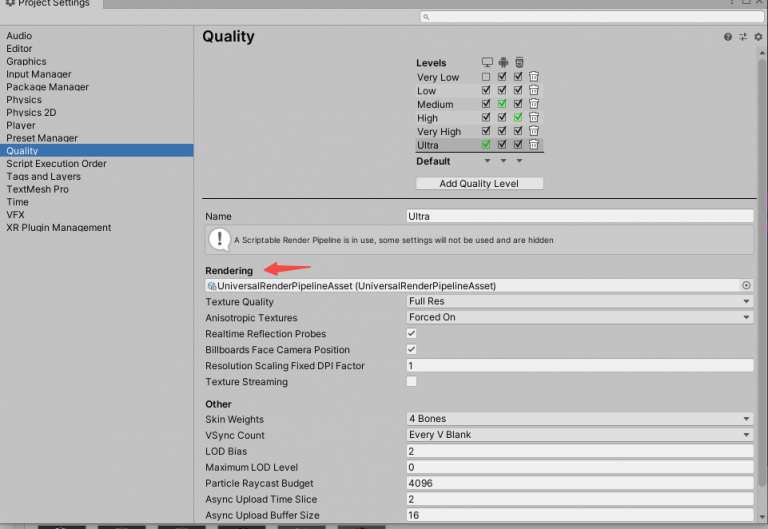Click the presets slider icon in Quality header
Image resolution: width=768 pixels, height=529 pixels.
point(743,37)
